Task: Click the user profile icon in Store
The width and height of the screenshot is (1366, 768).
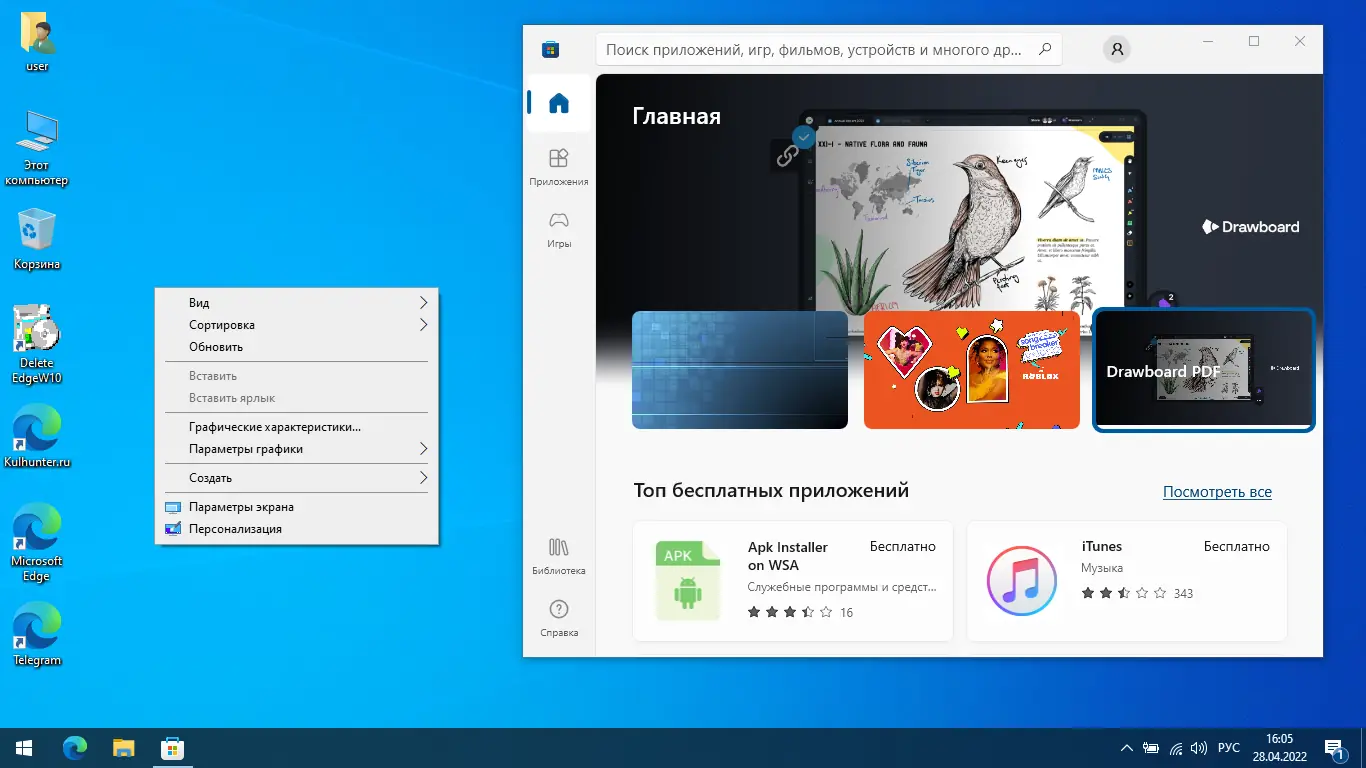Action: click(x=1116, y=47)
